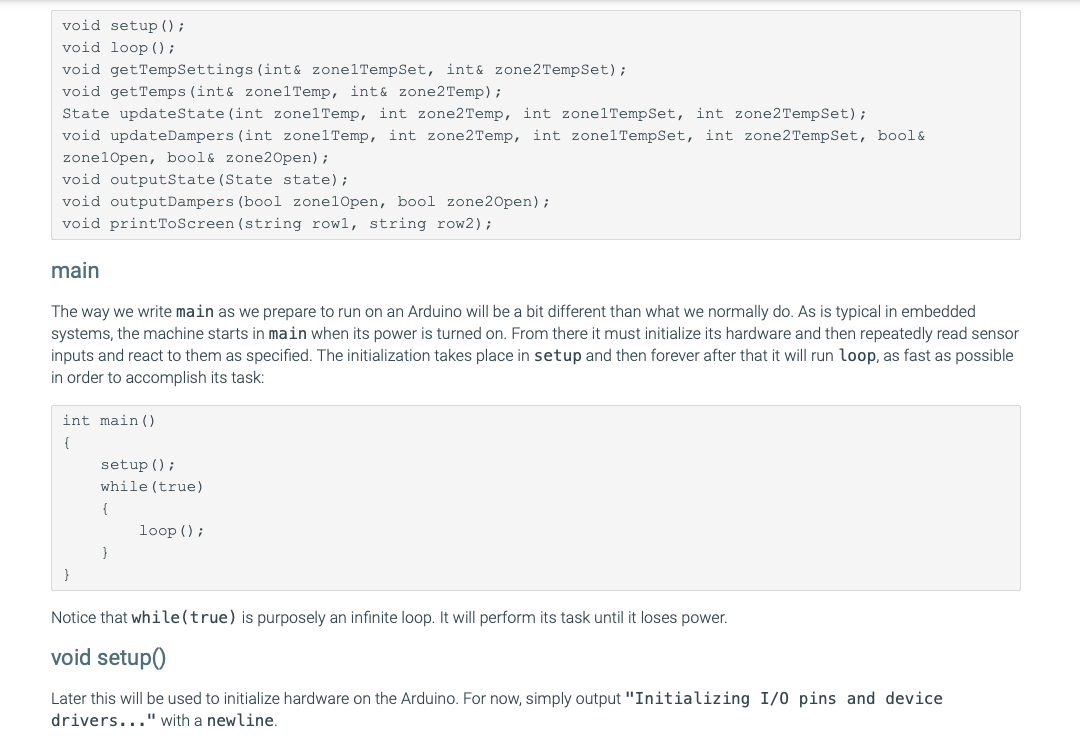Click the "loop();" call inside while loop
Screen dimensions: 1080x746
pyautogui.click(x=171, y=530)
